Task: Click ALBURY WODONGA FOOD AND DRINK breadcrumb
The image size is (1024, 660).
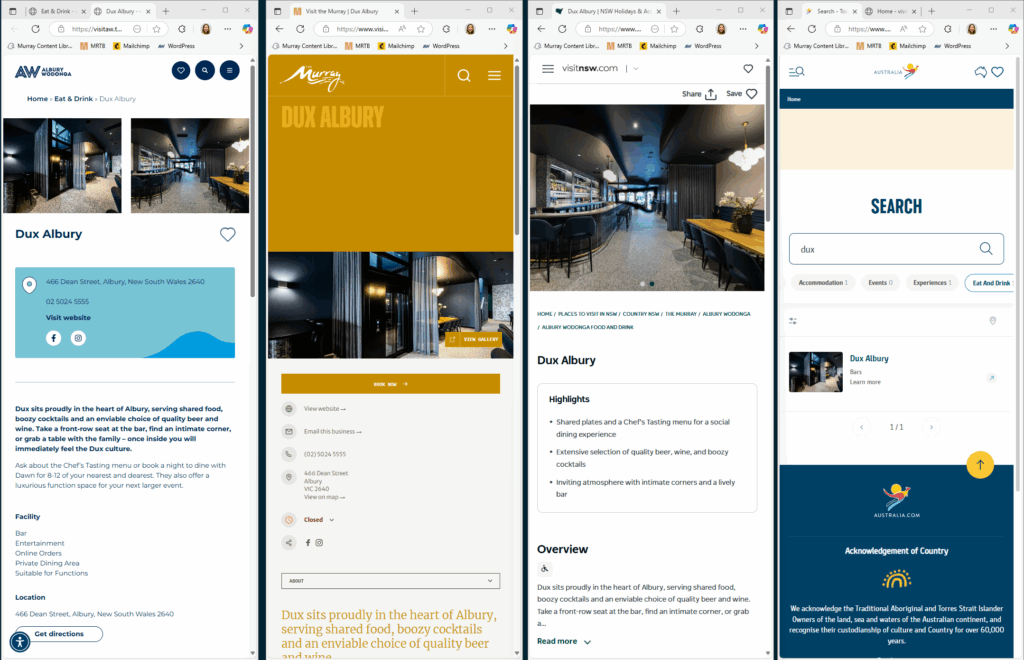Action: pyautogui.click(x=587, y=327)
